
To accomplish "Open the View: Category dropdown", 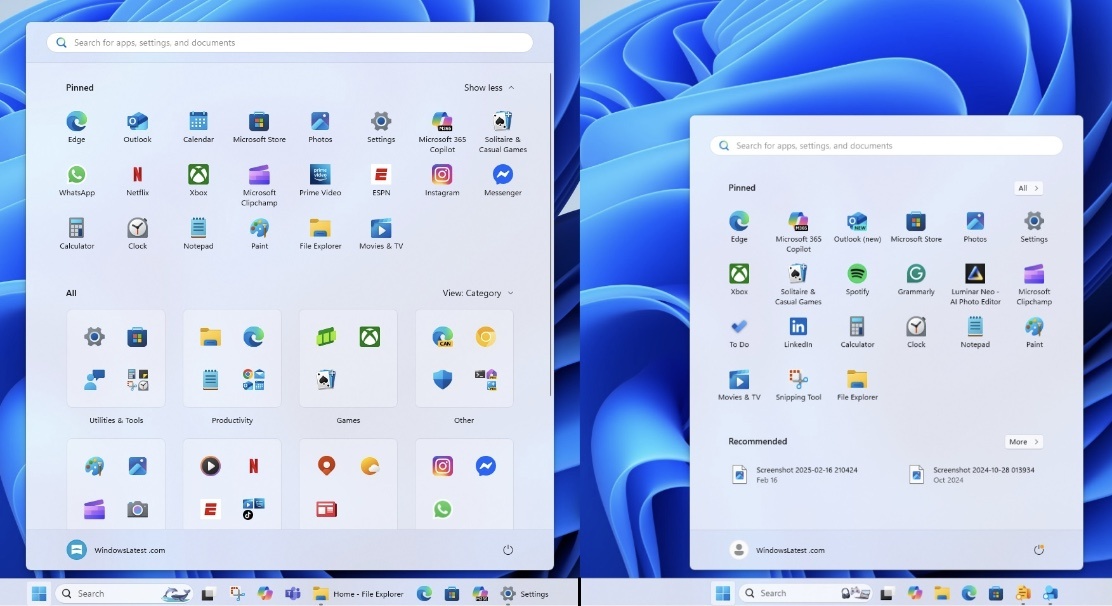I will pyautogui.click(x=478, y=293).
